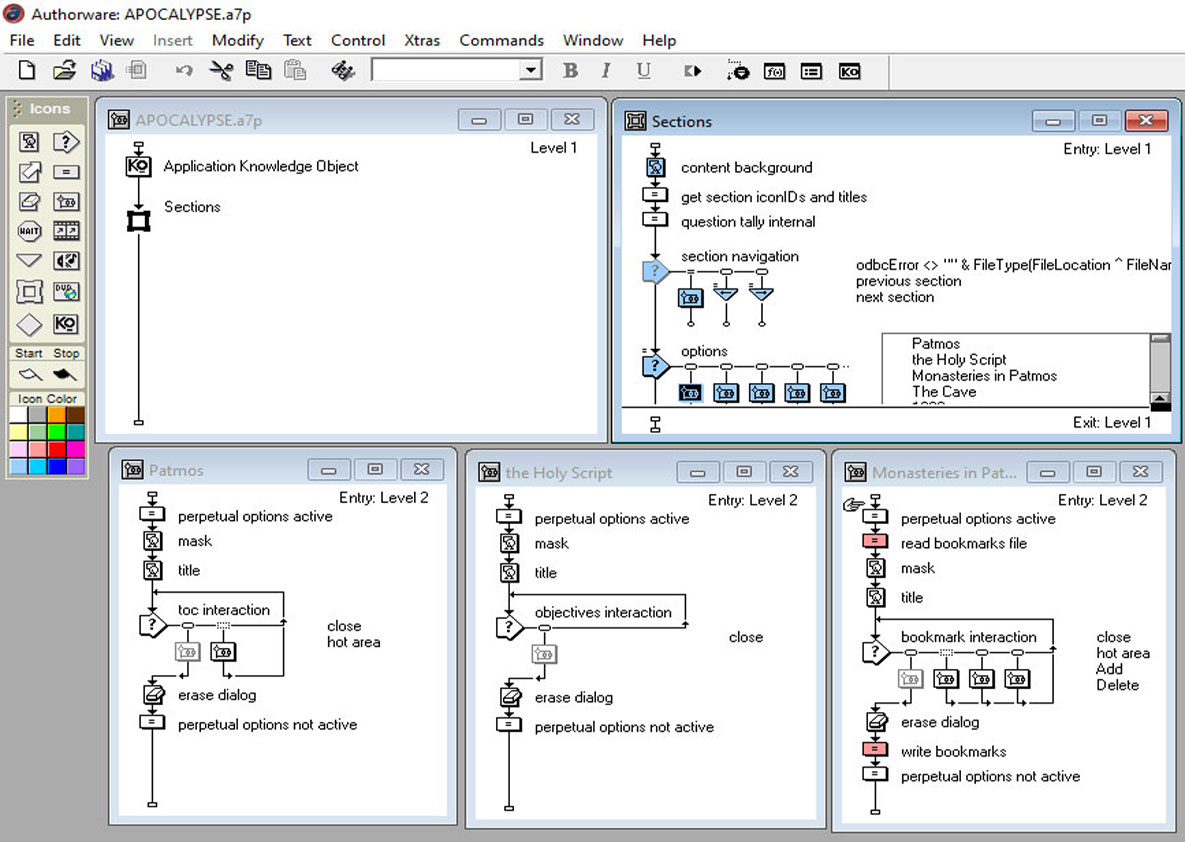Select Application Knowledge Object icon on flowline
This screenshot has width=1185, height=842.
coord(138,166)
